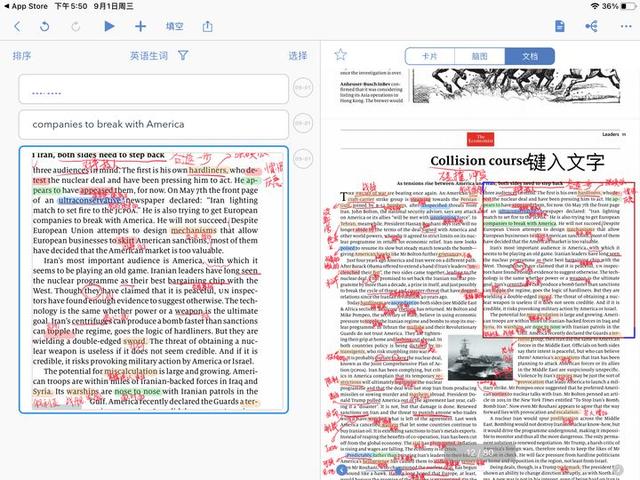Tap 选择 to select cards
The image size is (640, 480).
(x=298, y=56)
